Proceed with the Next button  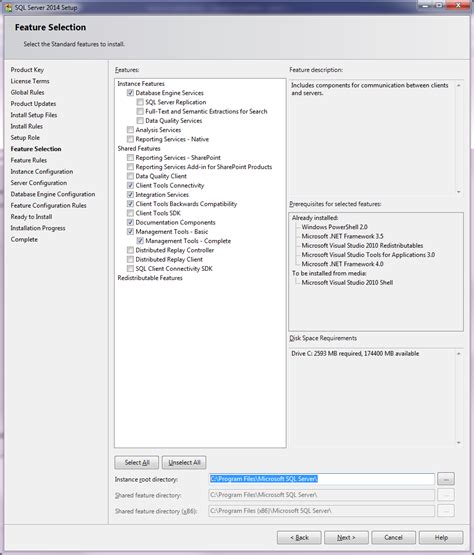click(346, 537)
